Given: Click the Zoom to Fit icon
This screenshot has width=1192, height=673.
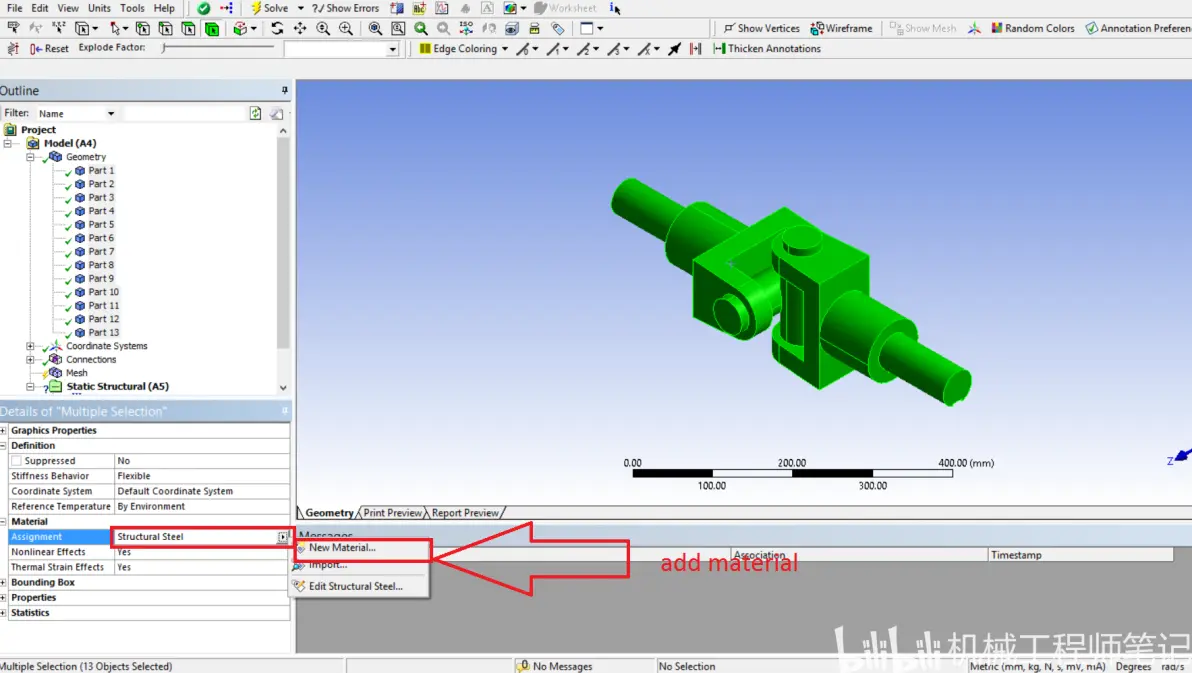Looking at the screenshot, I should (x=375, y=28).
